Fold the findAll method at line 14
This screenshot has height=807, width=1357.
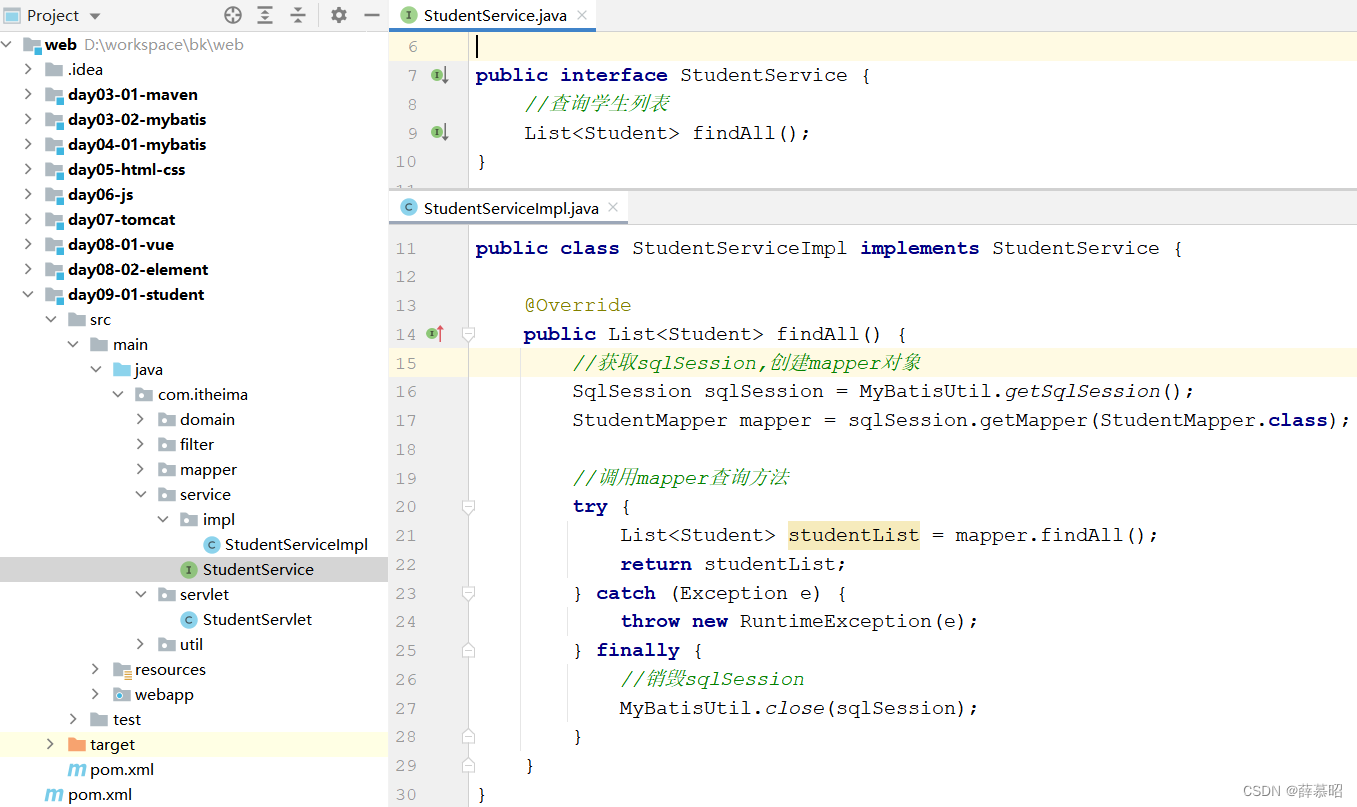coord(468,334)
